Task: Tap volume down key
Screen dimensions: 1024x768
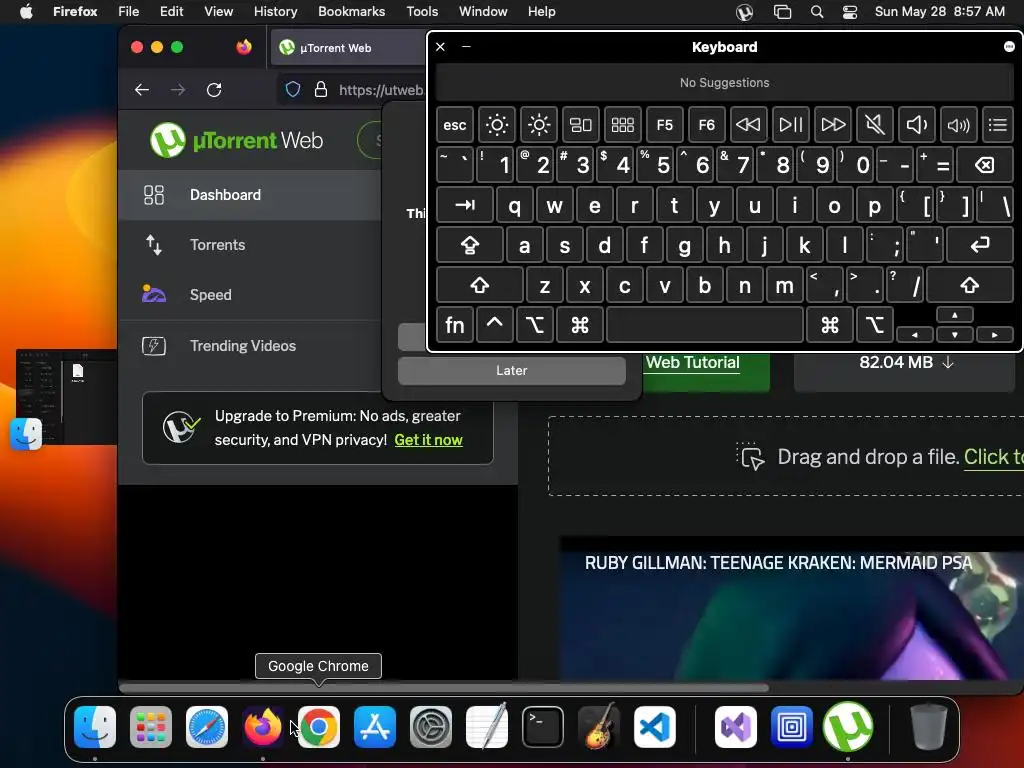Action: point(916,125)
